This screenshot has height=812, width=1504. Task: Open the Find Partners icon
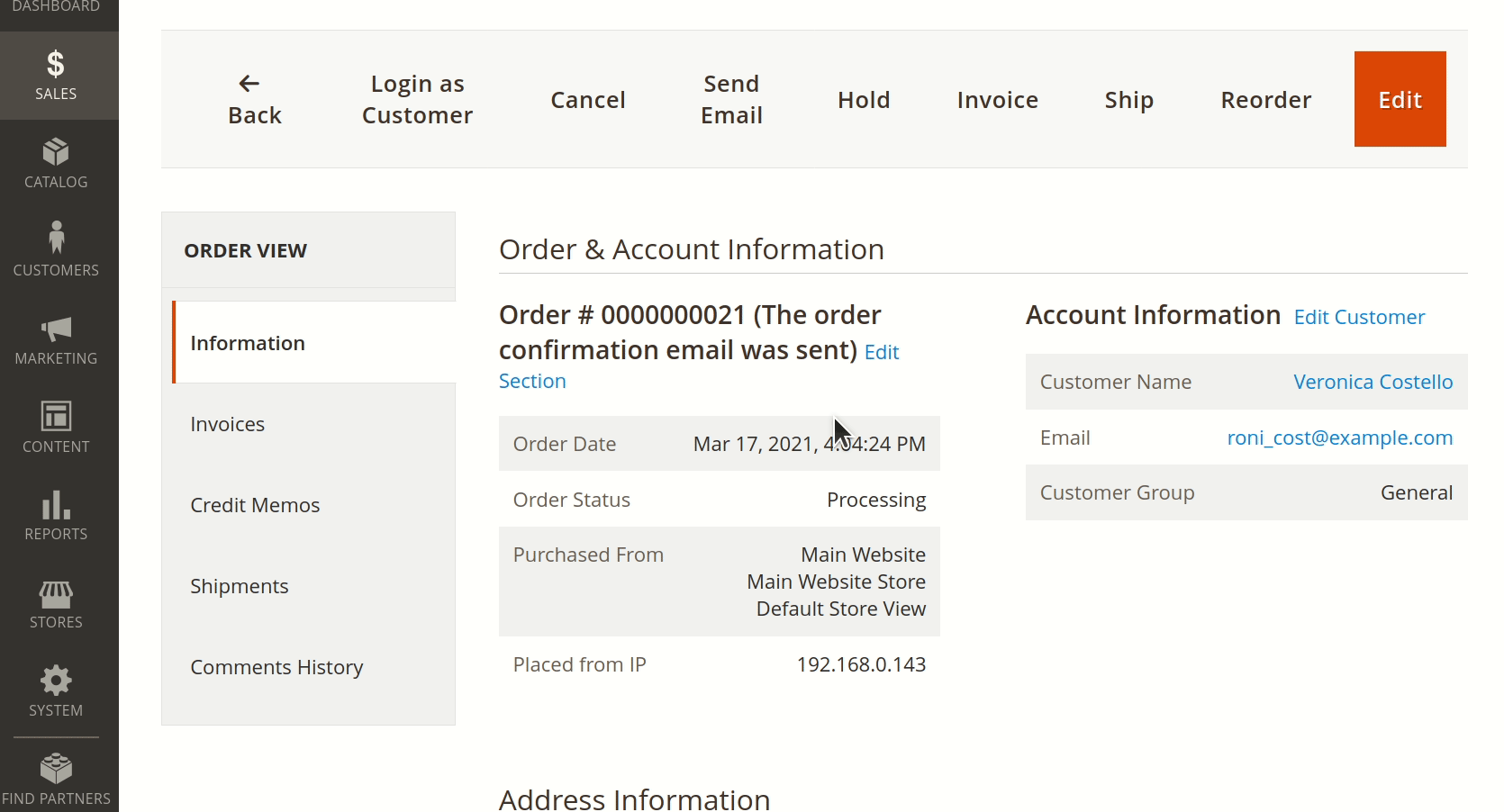click(56, 769)
